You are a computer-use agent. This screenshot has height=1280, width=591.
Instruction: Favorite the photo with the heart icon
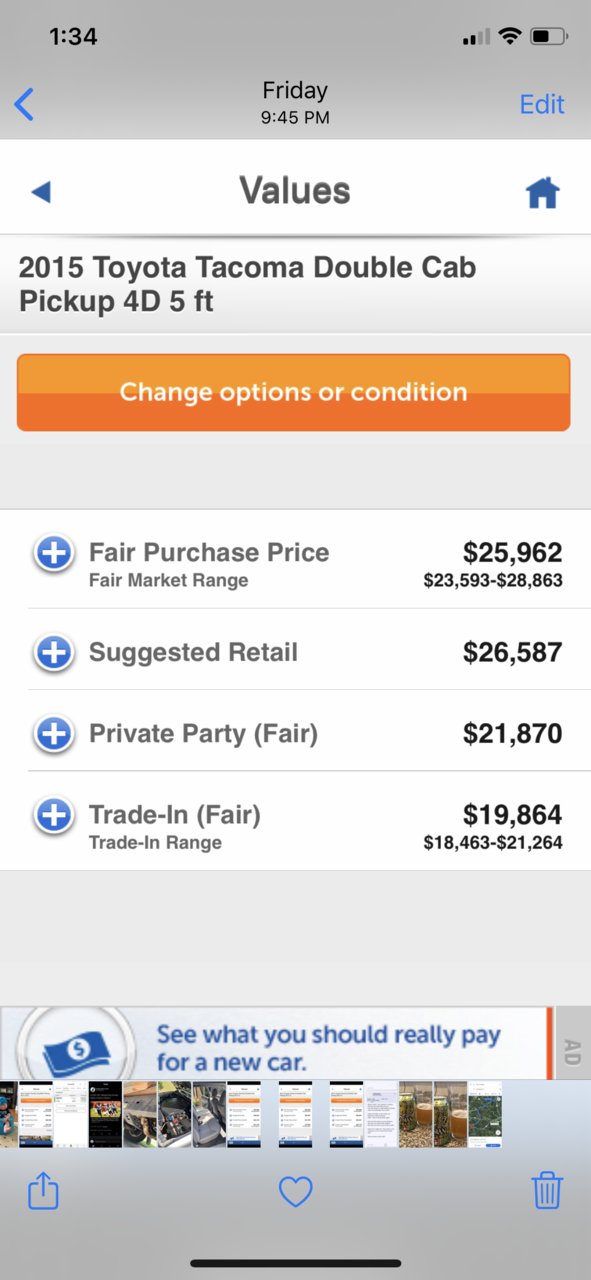[x=295, y=1191]
